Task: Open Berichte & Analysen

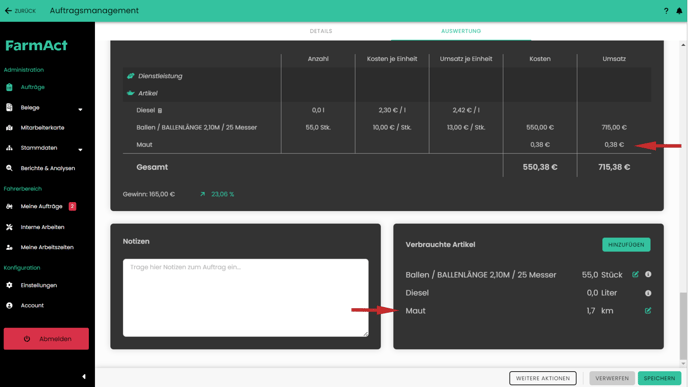Action: [x=47, y=168]
